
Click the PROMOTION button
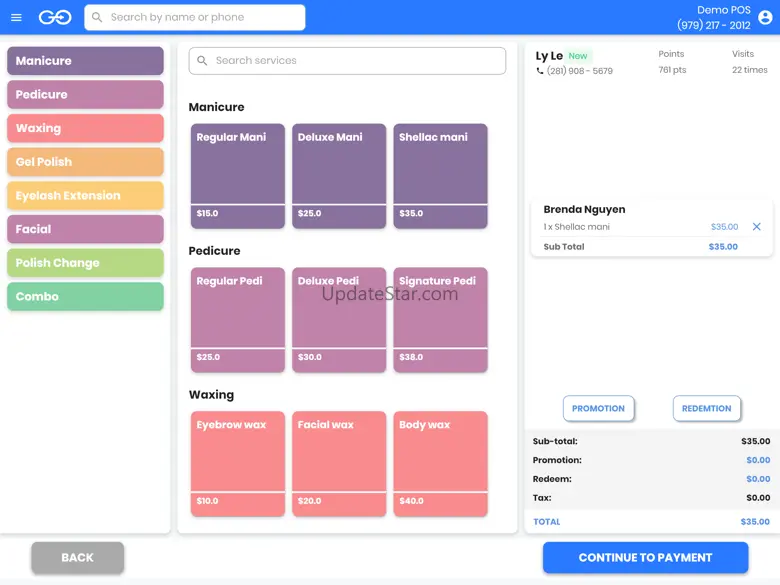click(x=598, y=408)
